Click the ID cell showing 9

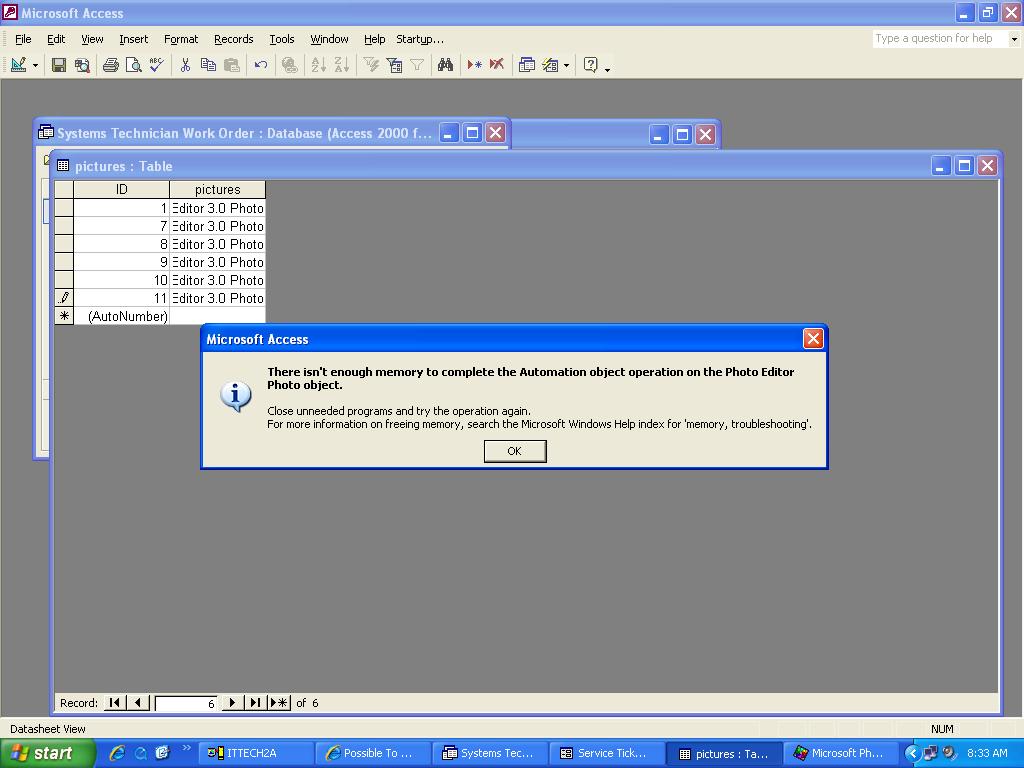point(121,262)
